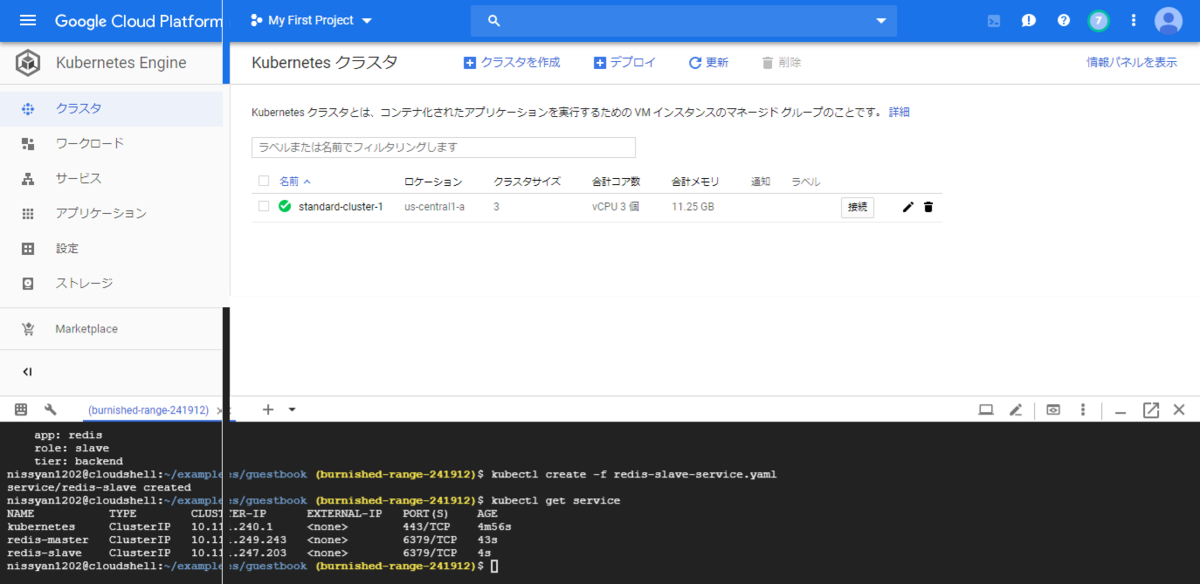The width and height of the screenshot is (1200, 584).
Task: Click the 更新 refresh button
Action: tap(709, 62)
